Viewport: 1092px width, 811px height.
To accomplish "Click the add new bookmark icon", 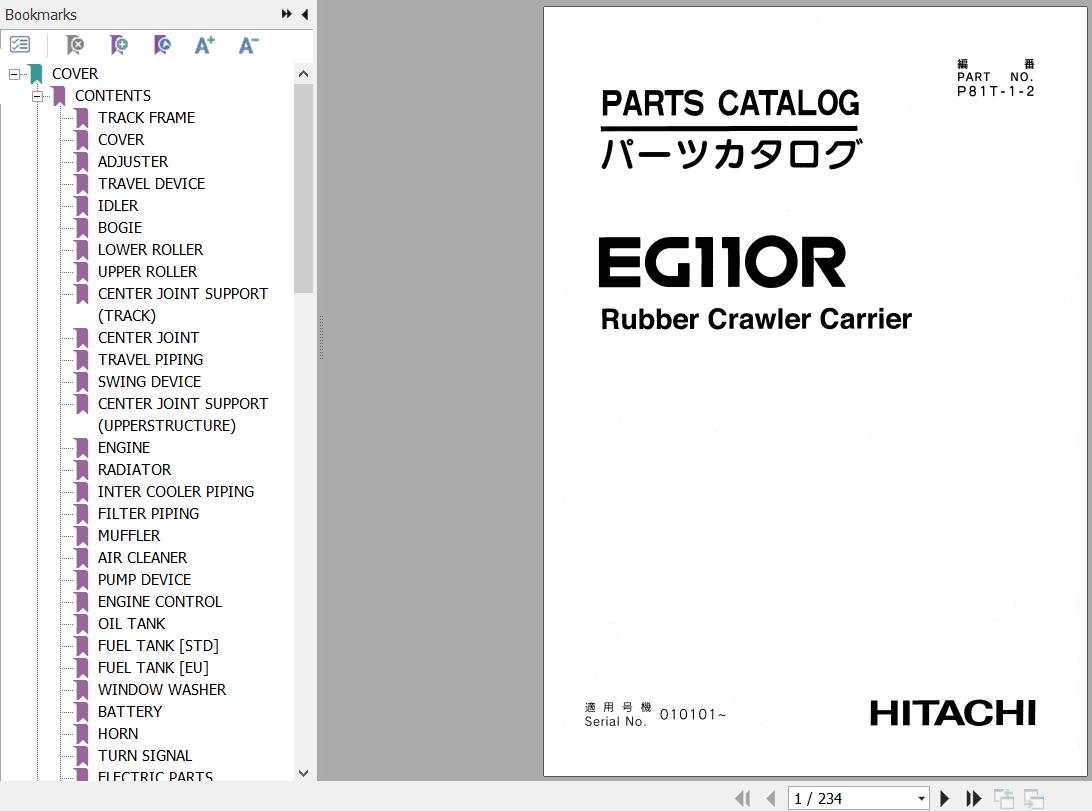I will point(119,45).
